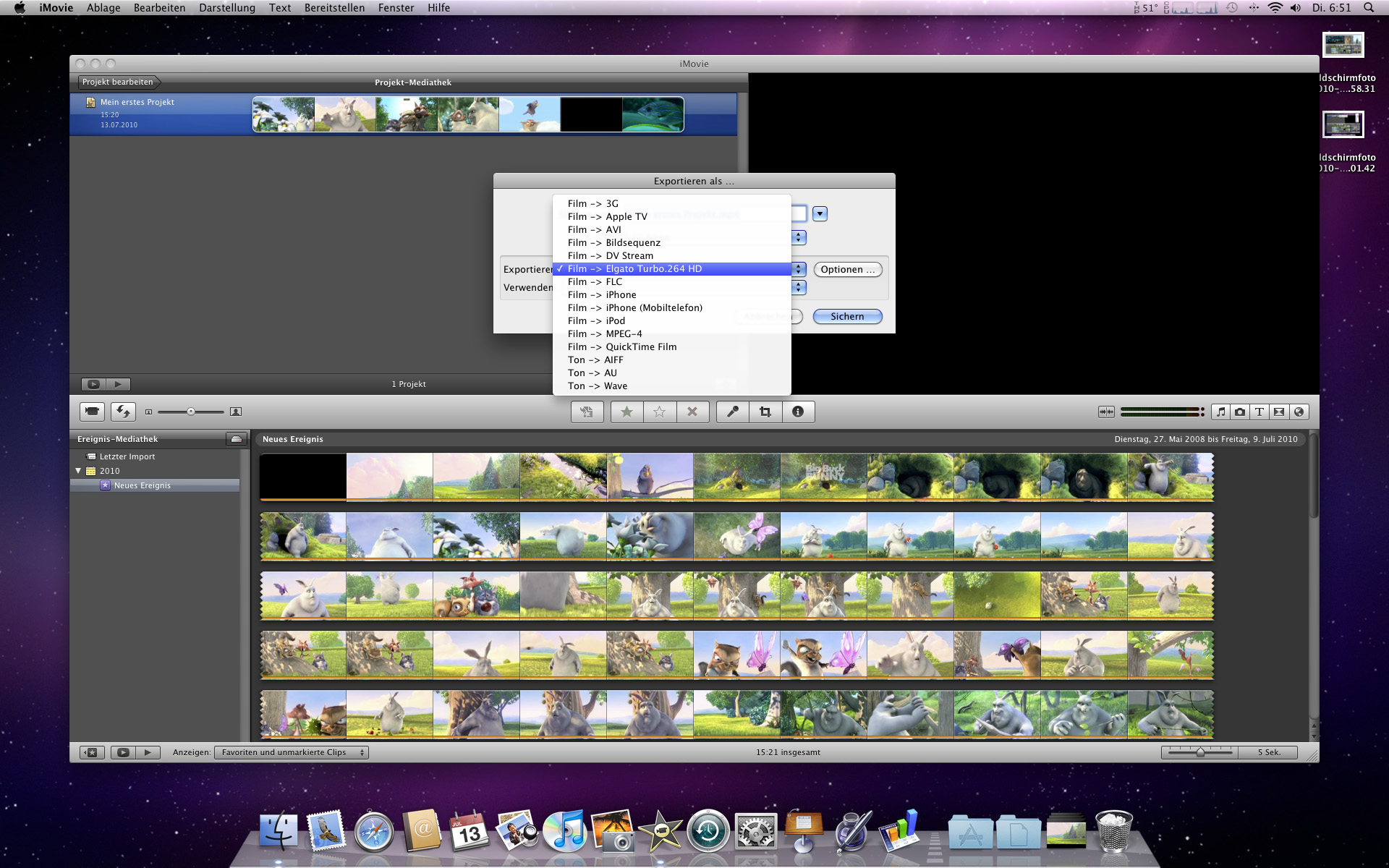Screen dimensions: 1389x868
Task: Swap events and projects areas
Action: click(x=123, y=412)
